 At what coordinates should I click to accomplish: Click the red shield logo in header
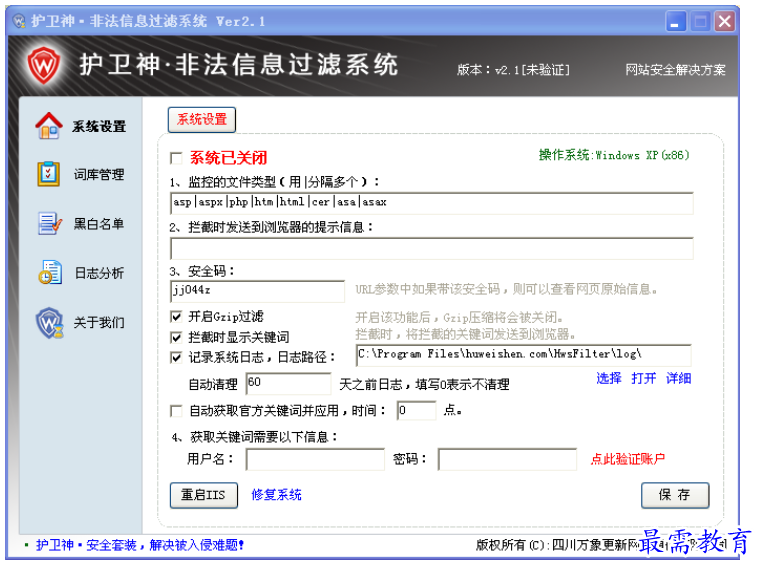coord(44,65)
